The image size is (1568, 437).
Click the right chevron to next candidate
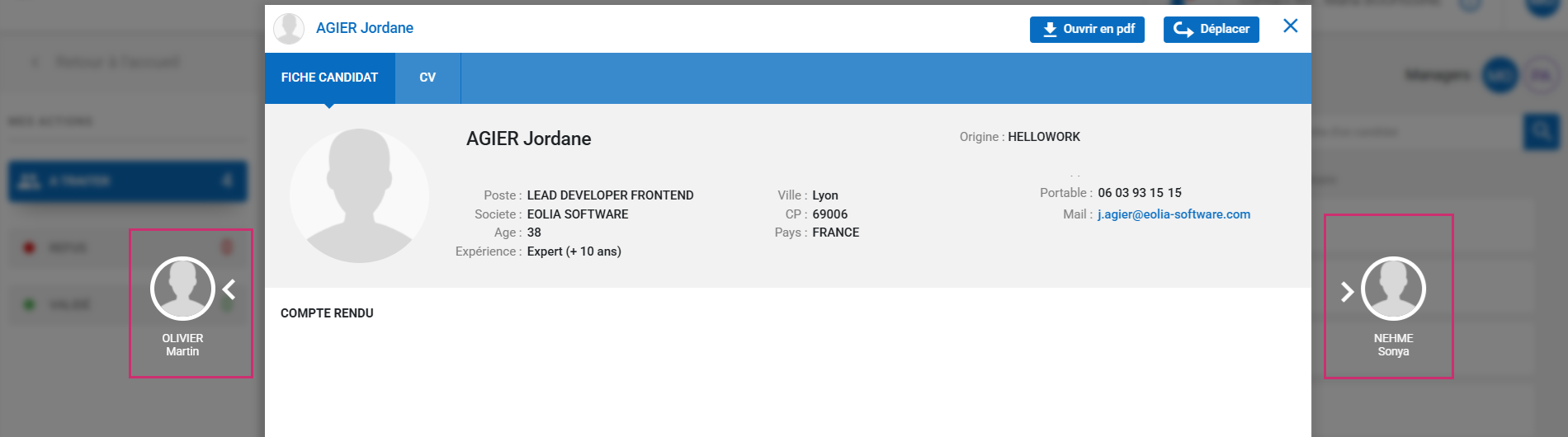tap(1347, 291)
